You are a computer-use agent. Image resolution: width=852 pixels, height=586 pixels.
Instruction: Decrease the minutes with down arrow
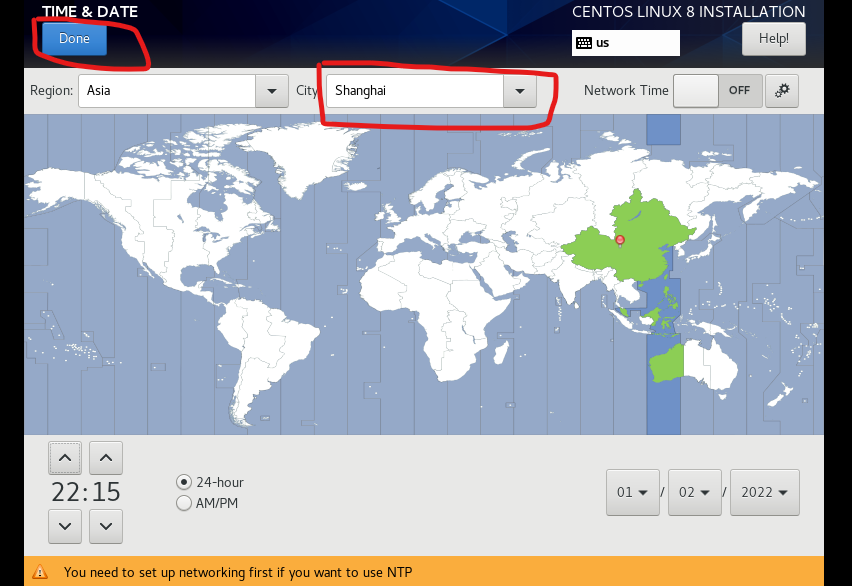pyautogui.click(x=106, y=526)
